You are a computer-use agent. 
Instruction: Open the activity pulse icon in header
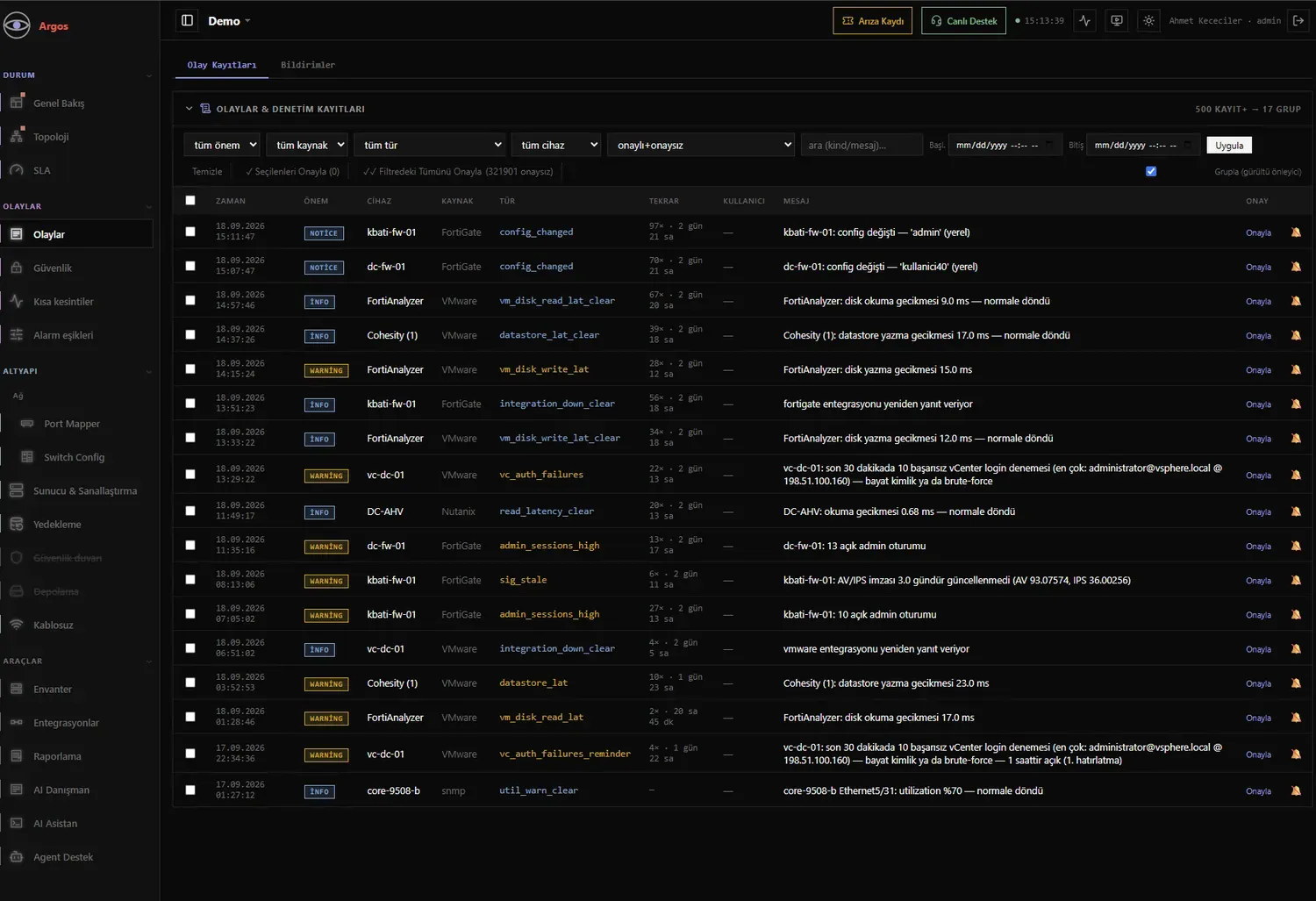tap(1085, 20)
